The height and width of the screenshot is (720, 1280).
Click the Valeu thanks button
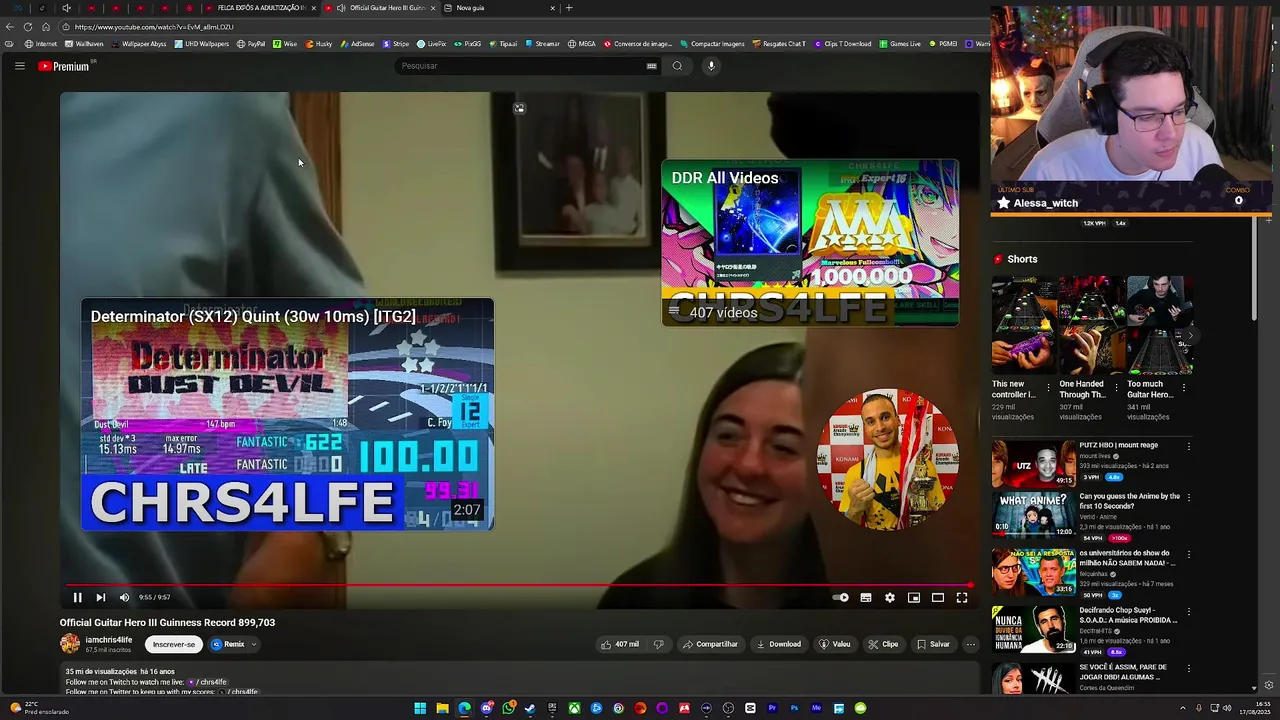pyautogui.click(x=834, y=645)
